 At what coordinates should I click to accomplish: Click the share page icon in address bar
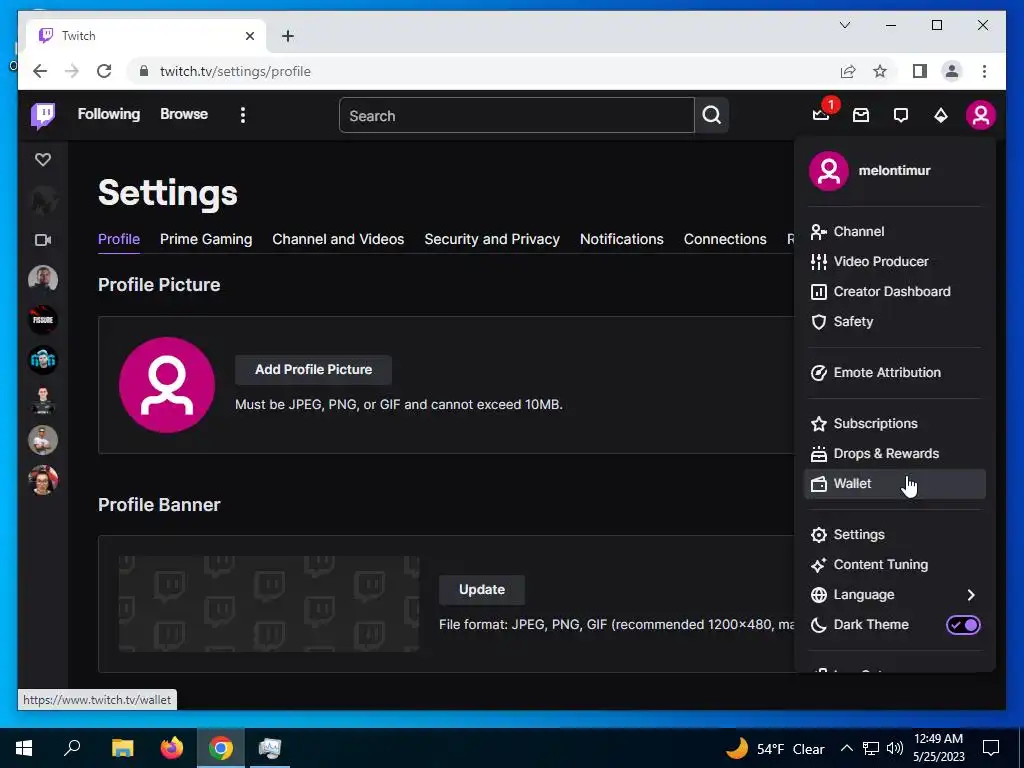coord(848,71)
